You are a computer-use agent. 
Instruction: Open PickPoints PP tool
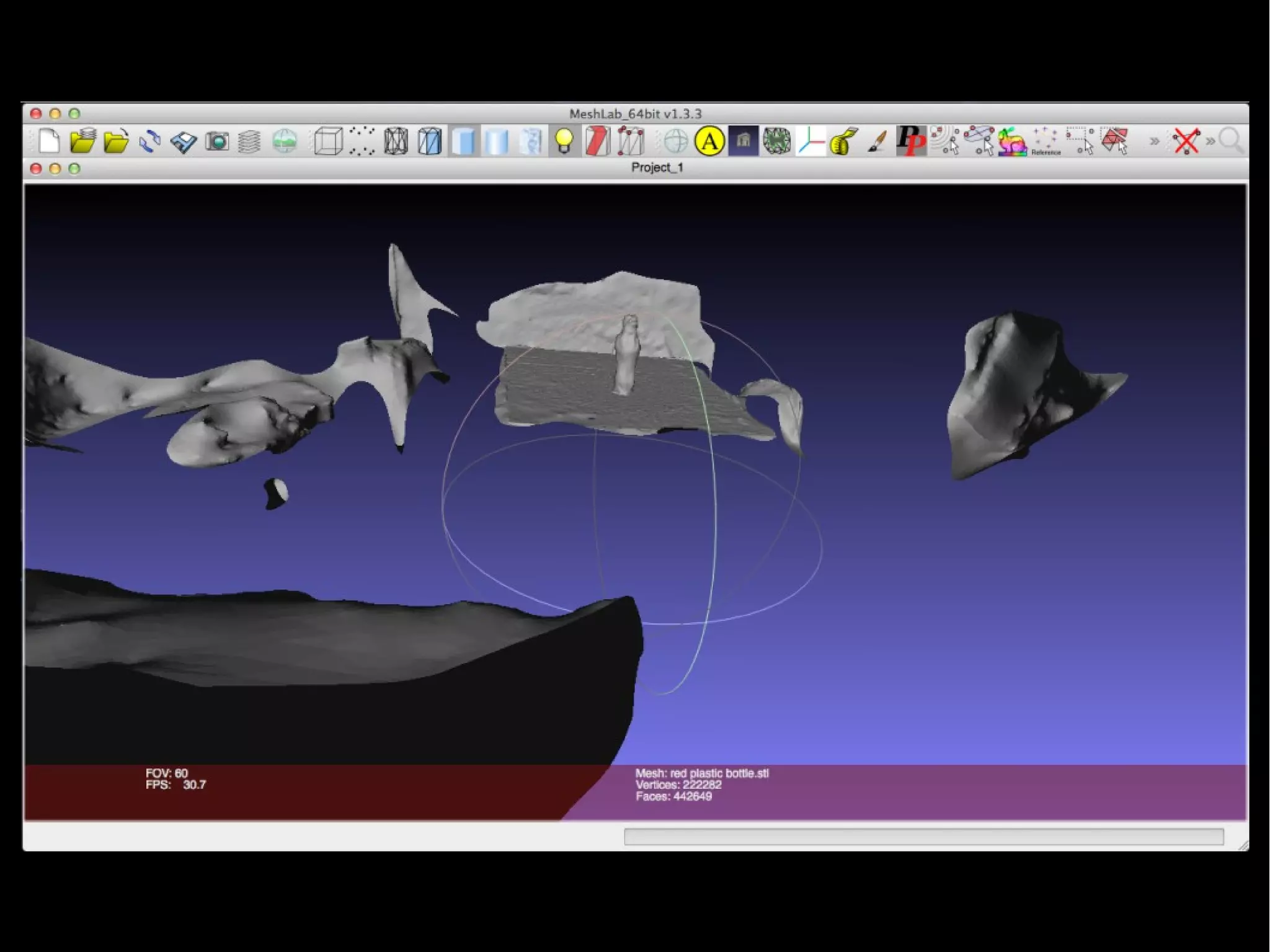coord(910,141)
